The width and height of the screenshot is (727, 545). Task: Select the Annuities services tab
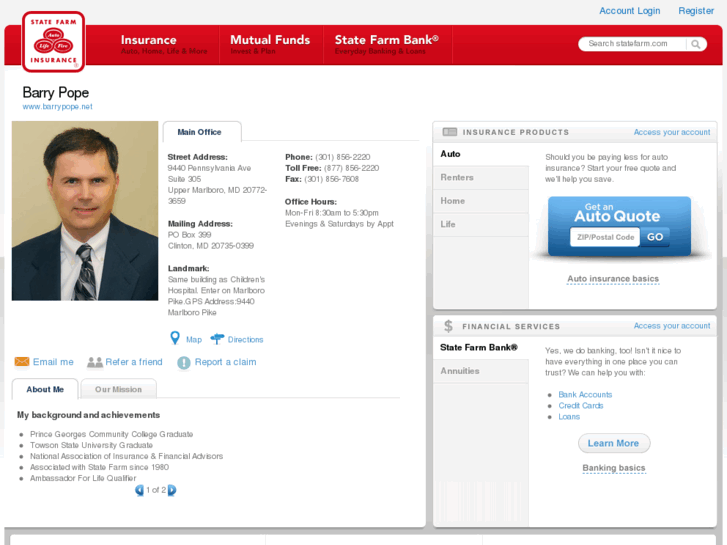click(x=481, y=371)
